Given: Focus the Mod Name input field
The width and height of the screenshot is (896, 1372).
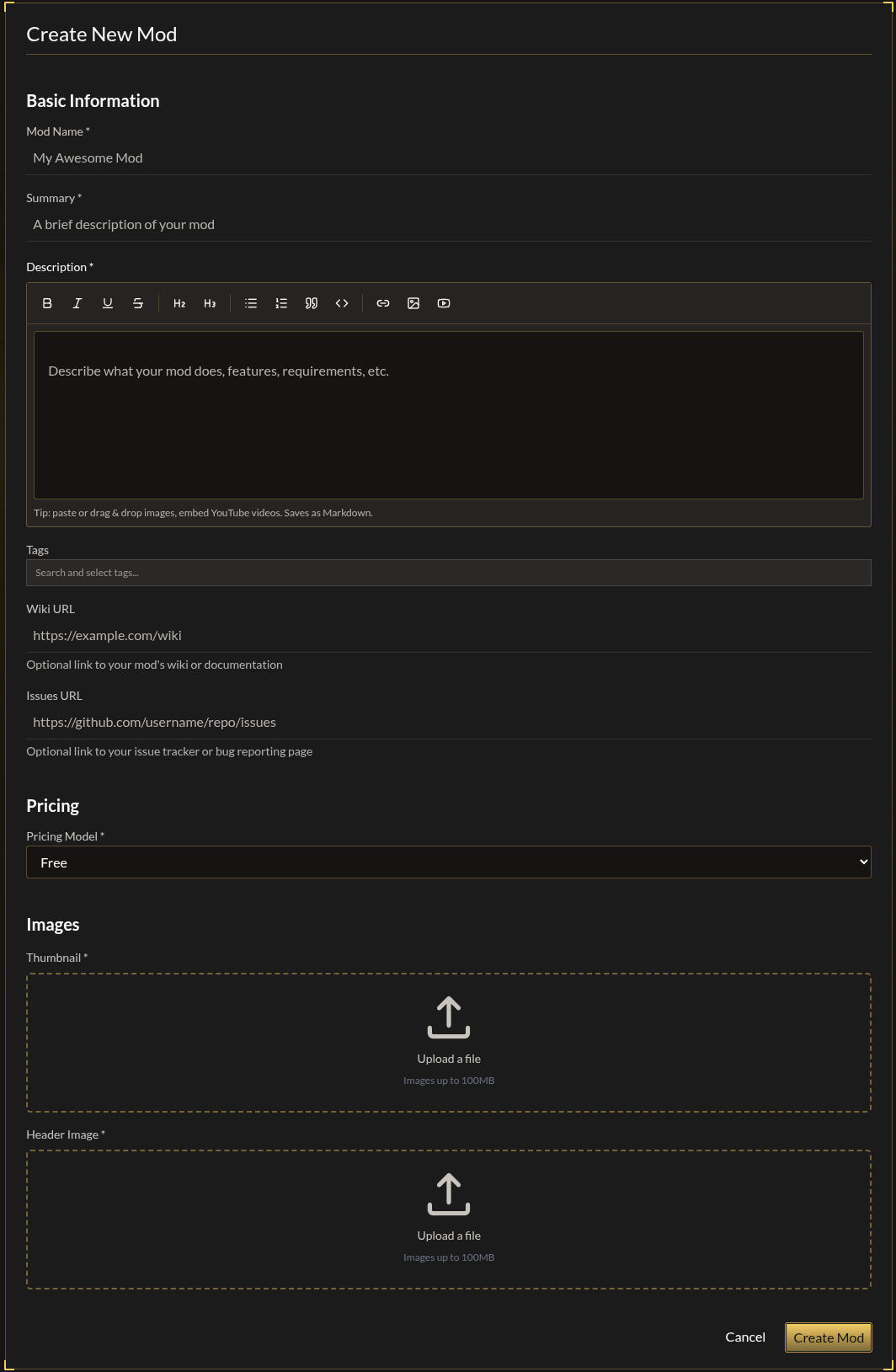Looking at the screenshot, I should [448, 158].
